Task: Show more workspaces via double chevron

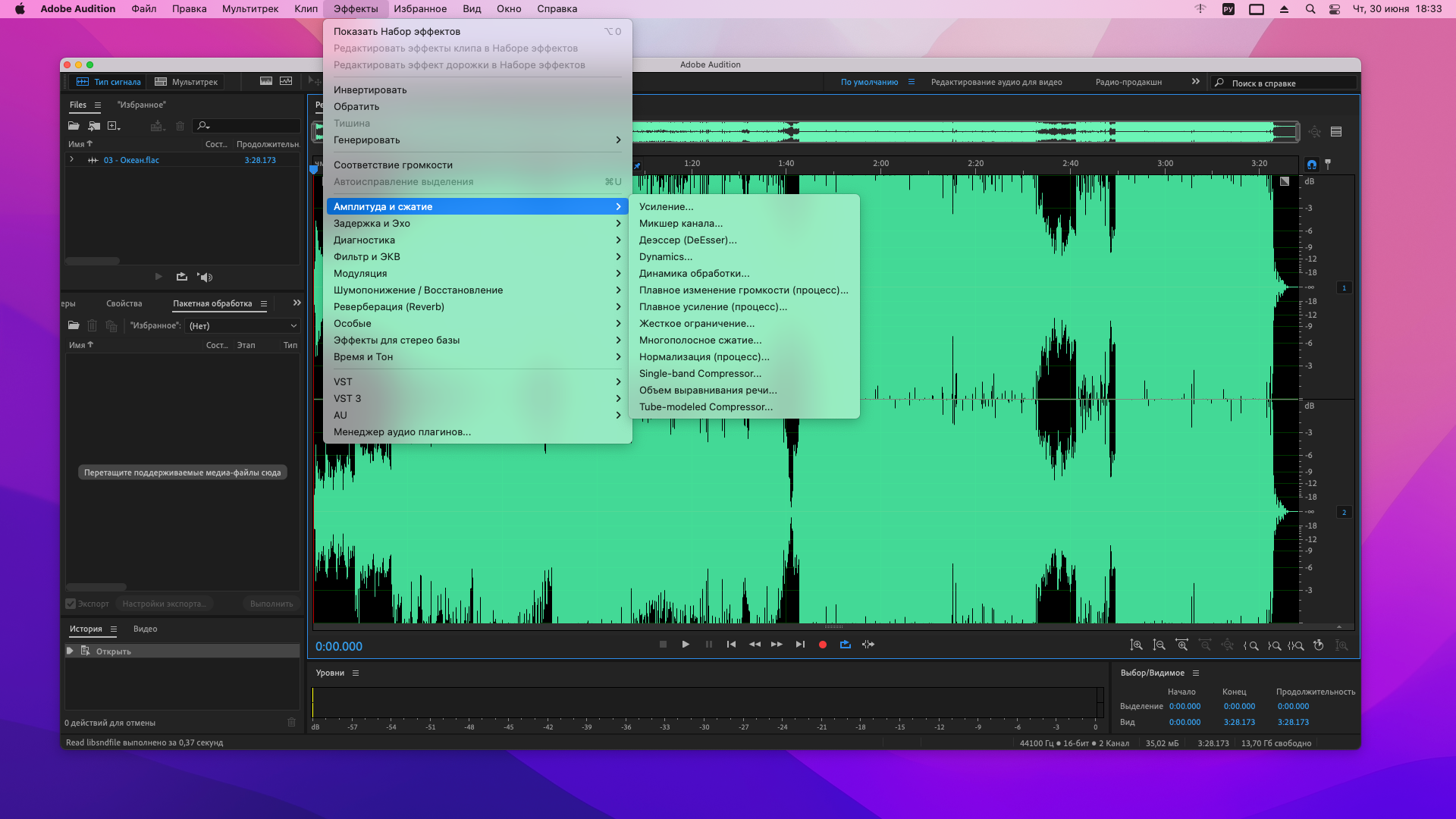Action: 1196,82
